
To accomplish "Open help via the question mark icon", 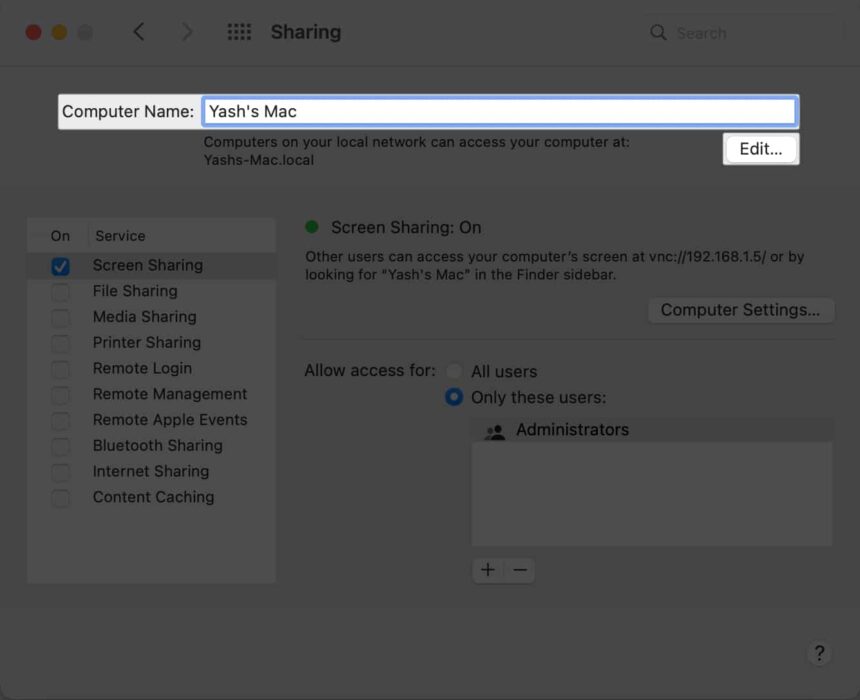I will pos(819,653).
